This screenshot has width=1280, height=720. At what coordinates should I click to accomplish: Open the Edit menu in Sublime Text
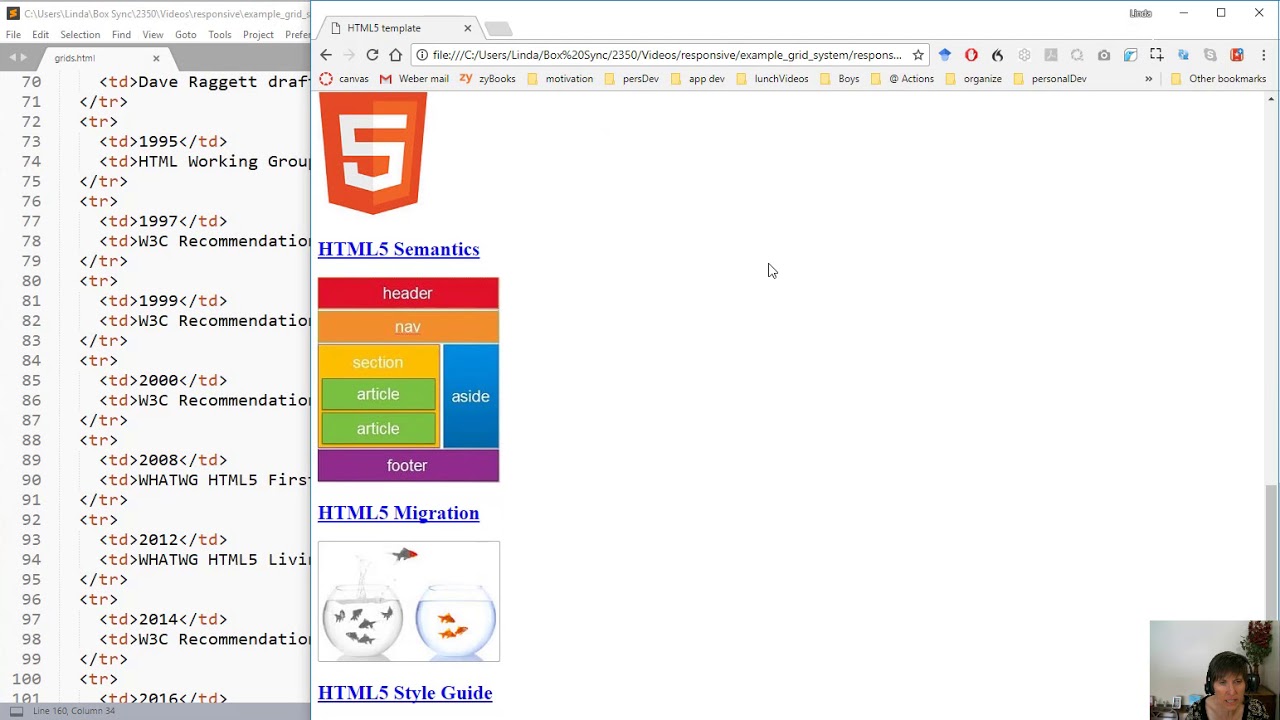coord(40,34)
